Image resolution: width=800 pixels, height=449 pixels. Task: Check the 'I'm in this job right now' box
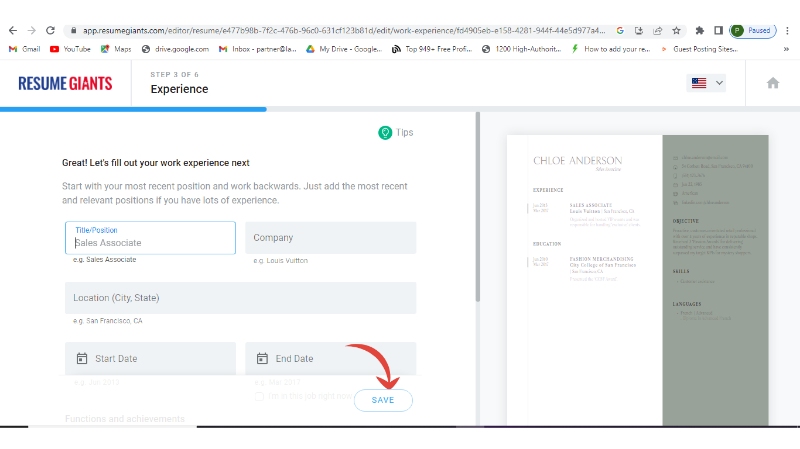(260, 397)
